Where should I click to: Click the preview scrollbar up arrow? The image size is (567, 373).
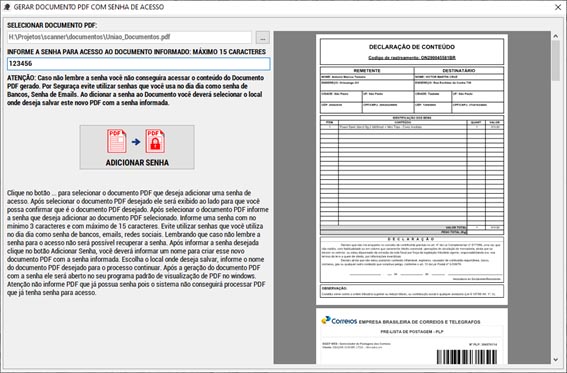[555, 36]
